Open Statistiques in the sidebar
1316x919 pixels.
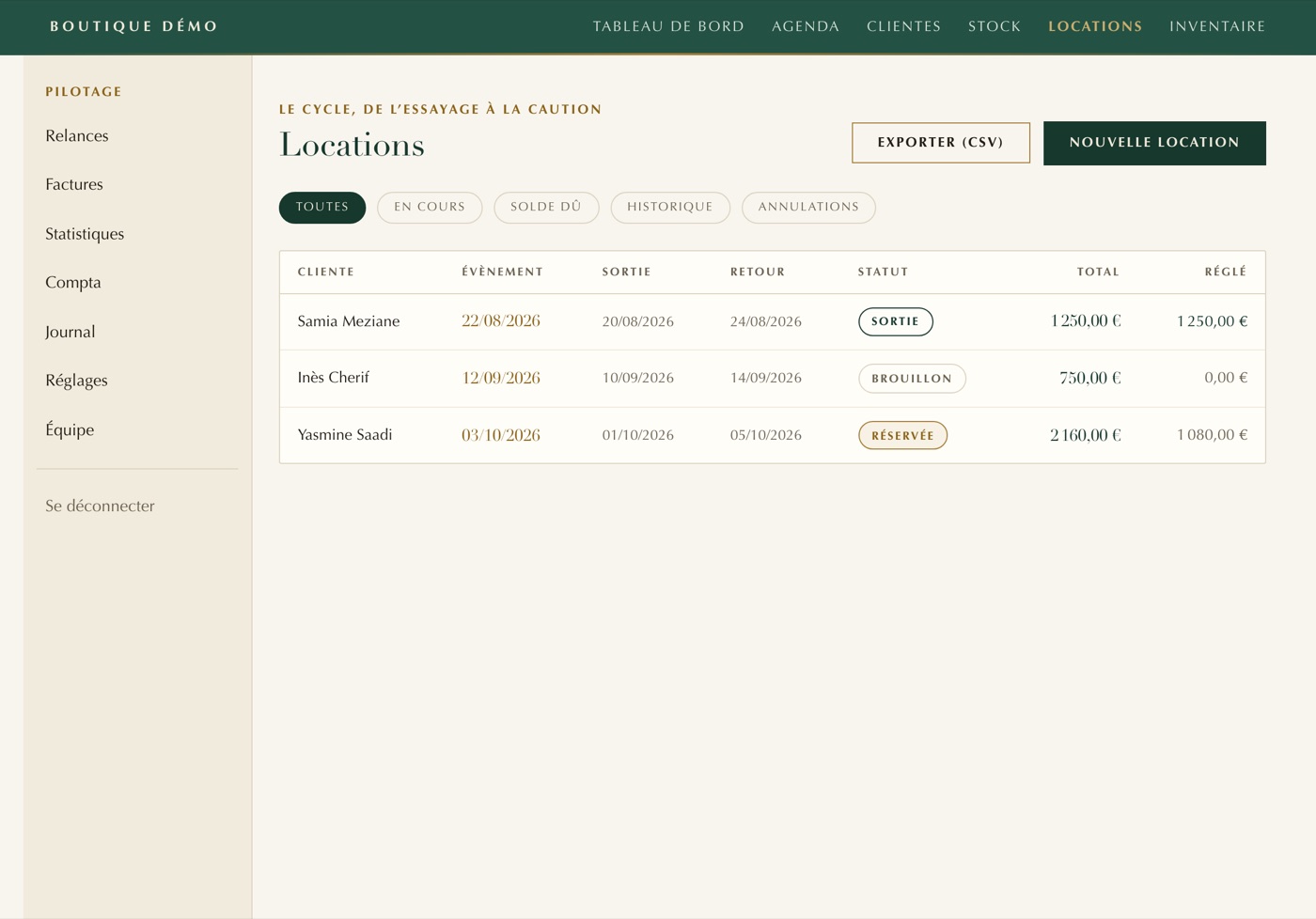point(85,234)
